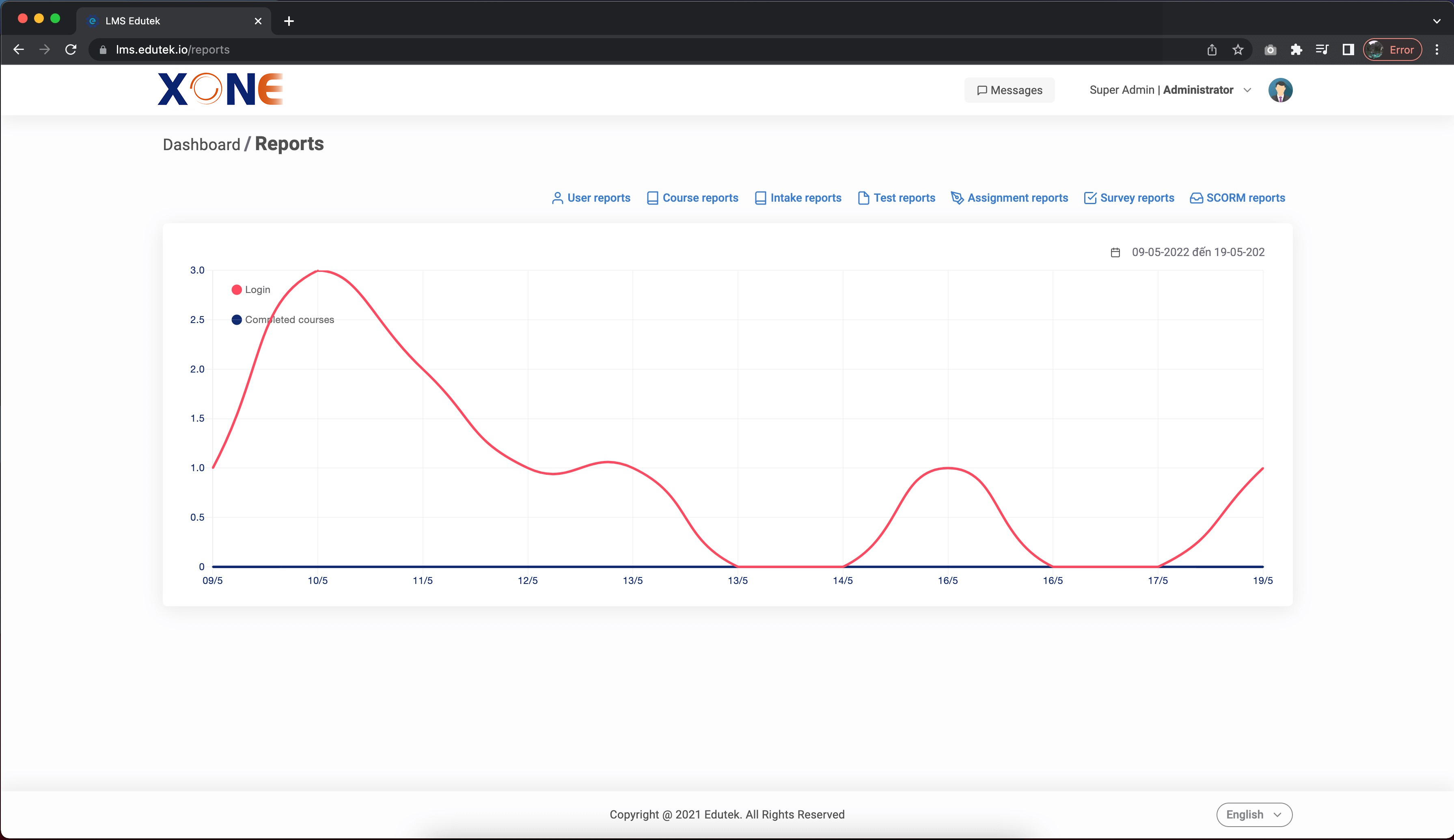Click the User reports person icon
The image size is (1454, 840).
(x=557, y=198)
